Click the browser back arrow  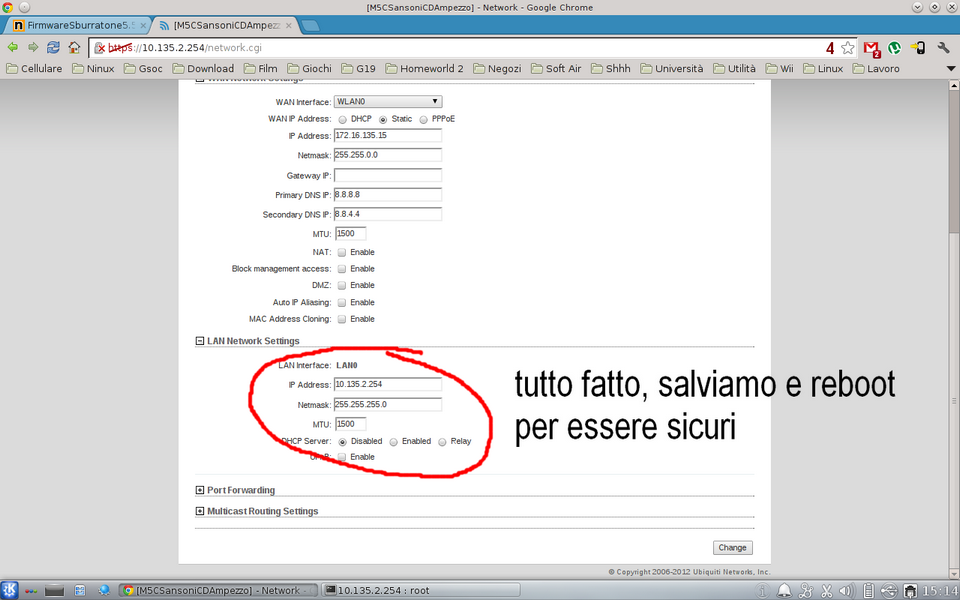point(13,47)
